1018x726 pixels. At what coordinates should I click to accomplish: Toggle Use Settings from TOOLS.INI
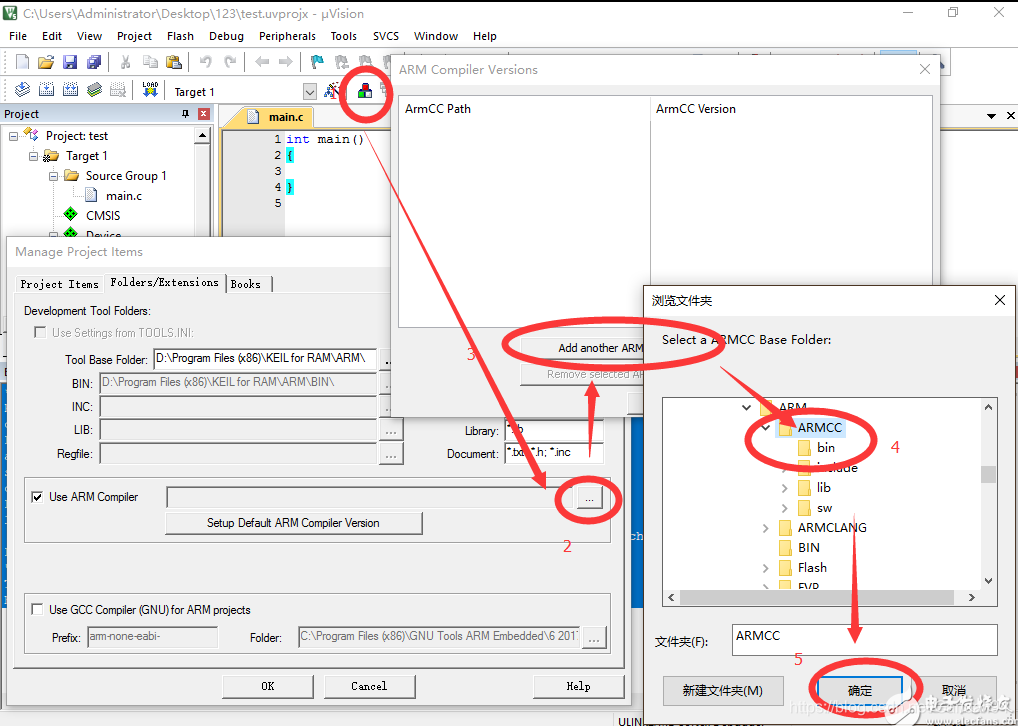40,332
